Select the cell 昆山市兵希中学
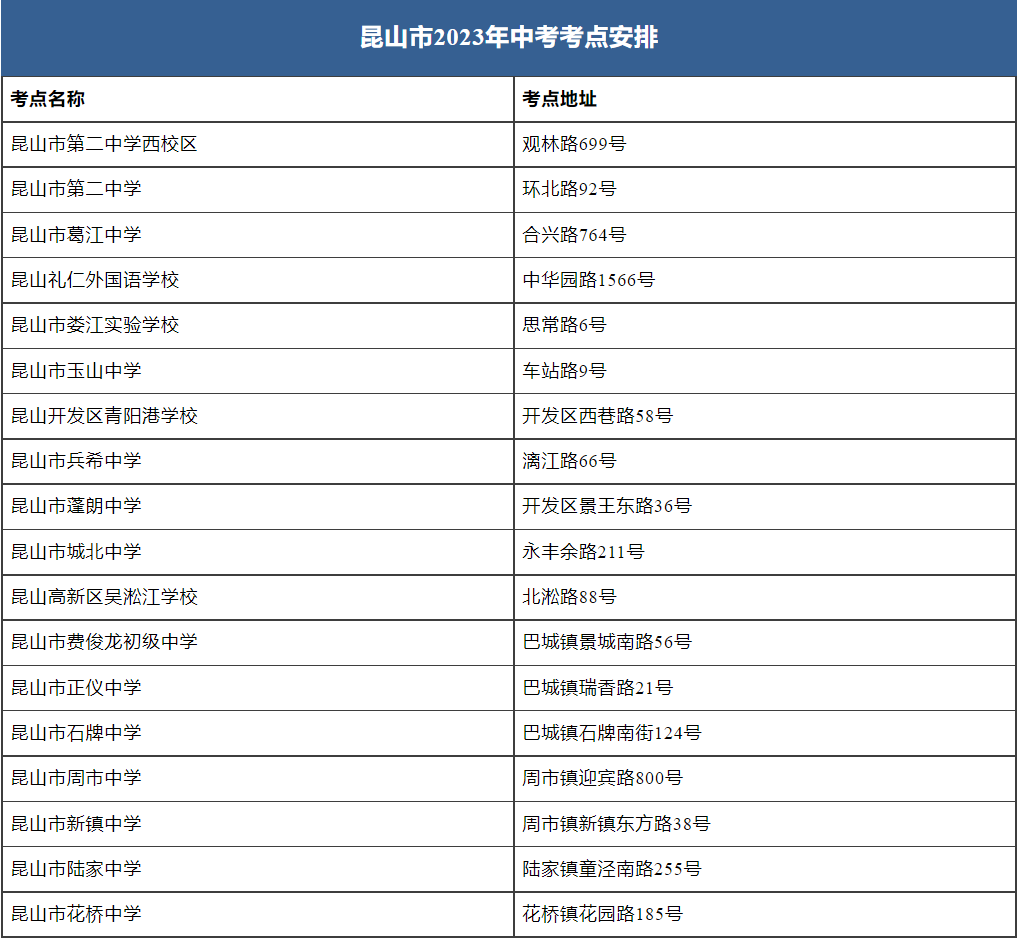 pos(257,461)
